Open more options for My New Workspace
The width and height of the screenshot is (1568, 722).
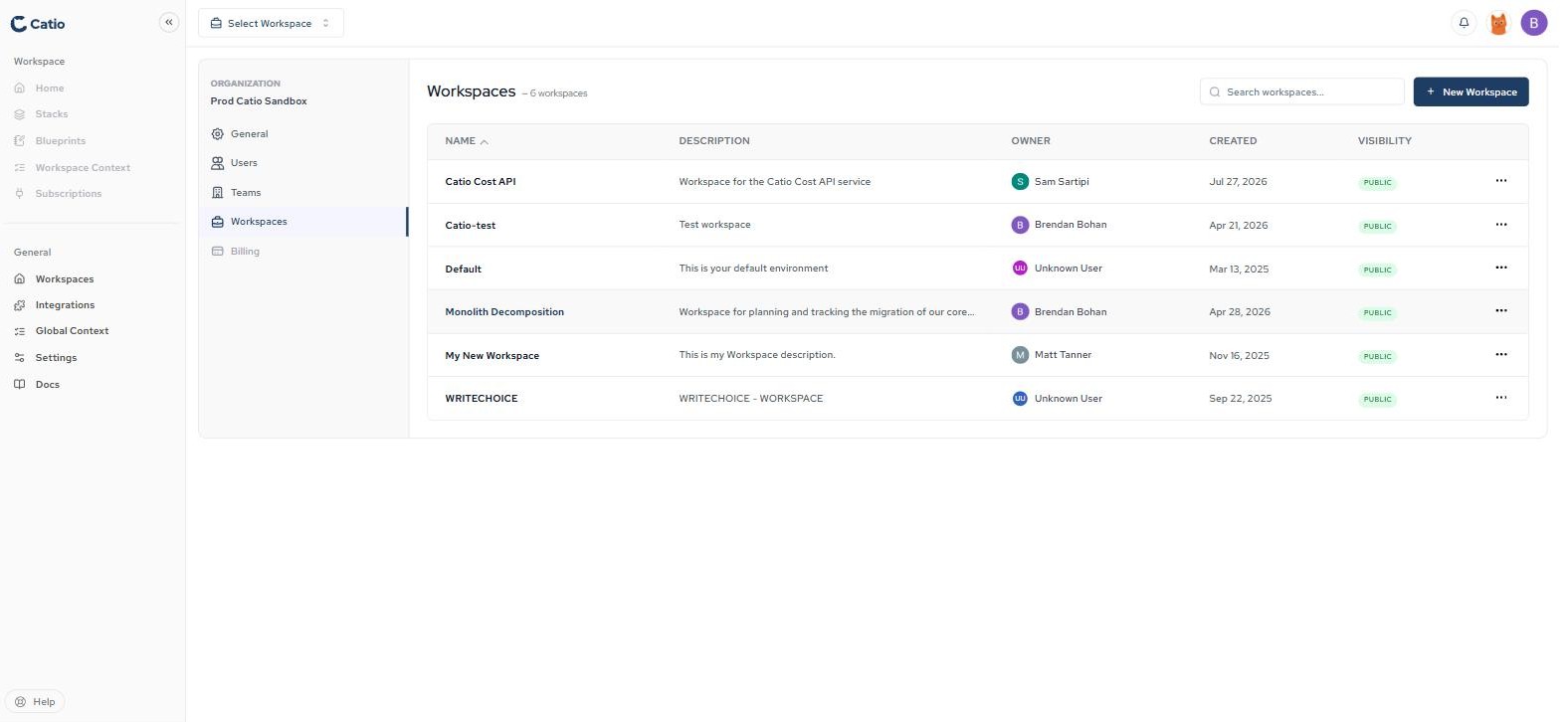pos(1501,355)
